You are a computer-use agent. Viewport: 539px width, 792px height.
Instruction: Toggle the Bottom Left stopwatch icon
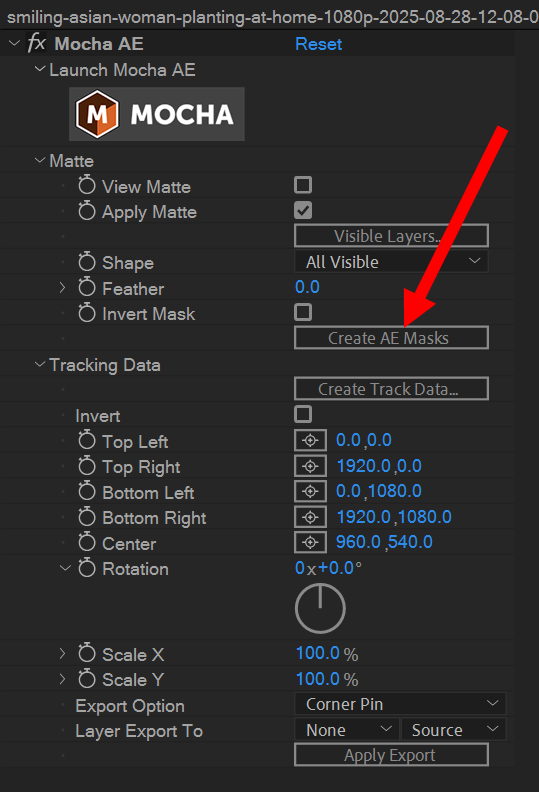87,491
